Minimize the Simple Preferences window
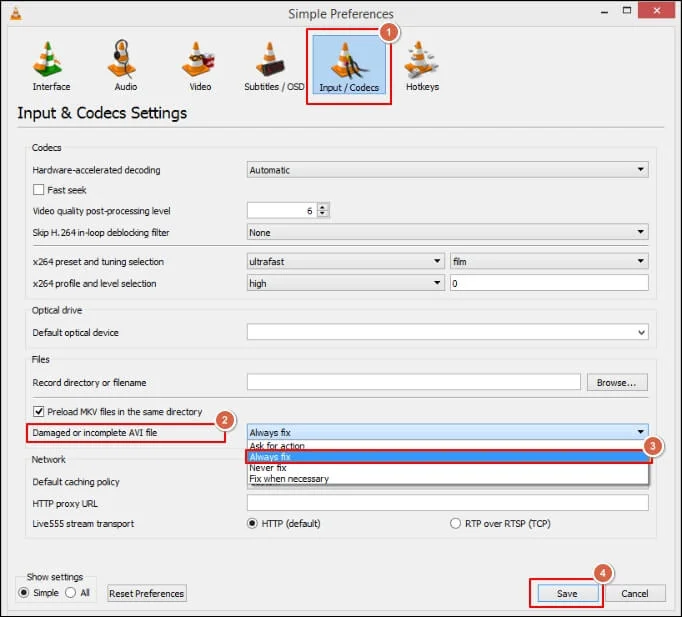Screen dimensions: 682x617 coord(604,11)
